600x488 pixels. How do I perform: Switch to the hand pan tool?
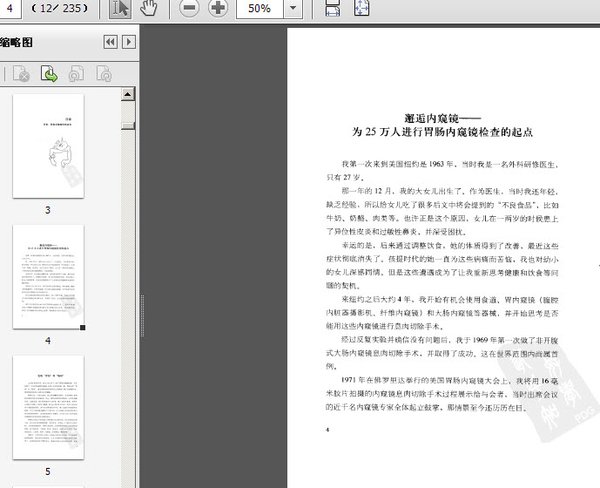pos(148,8)
